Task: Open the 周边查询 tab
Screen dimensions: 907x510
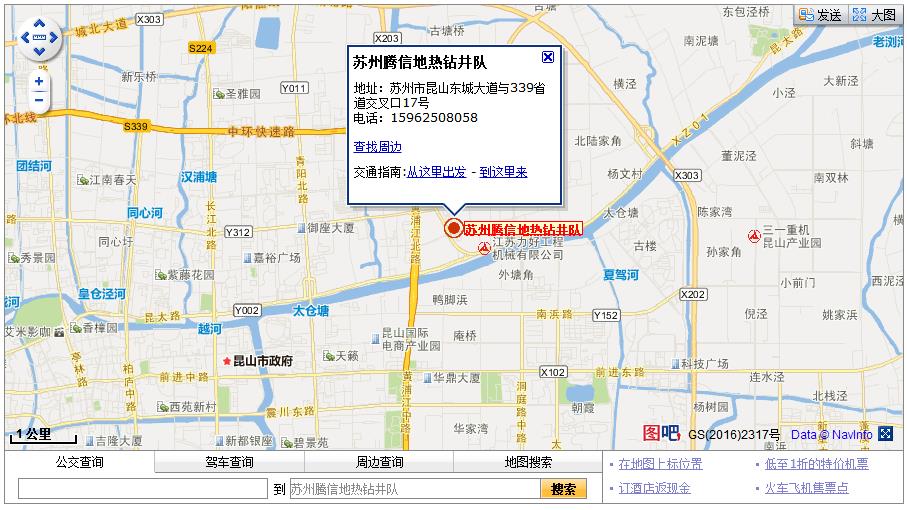Action: [379, 462]
